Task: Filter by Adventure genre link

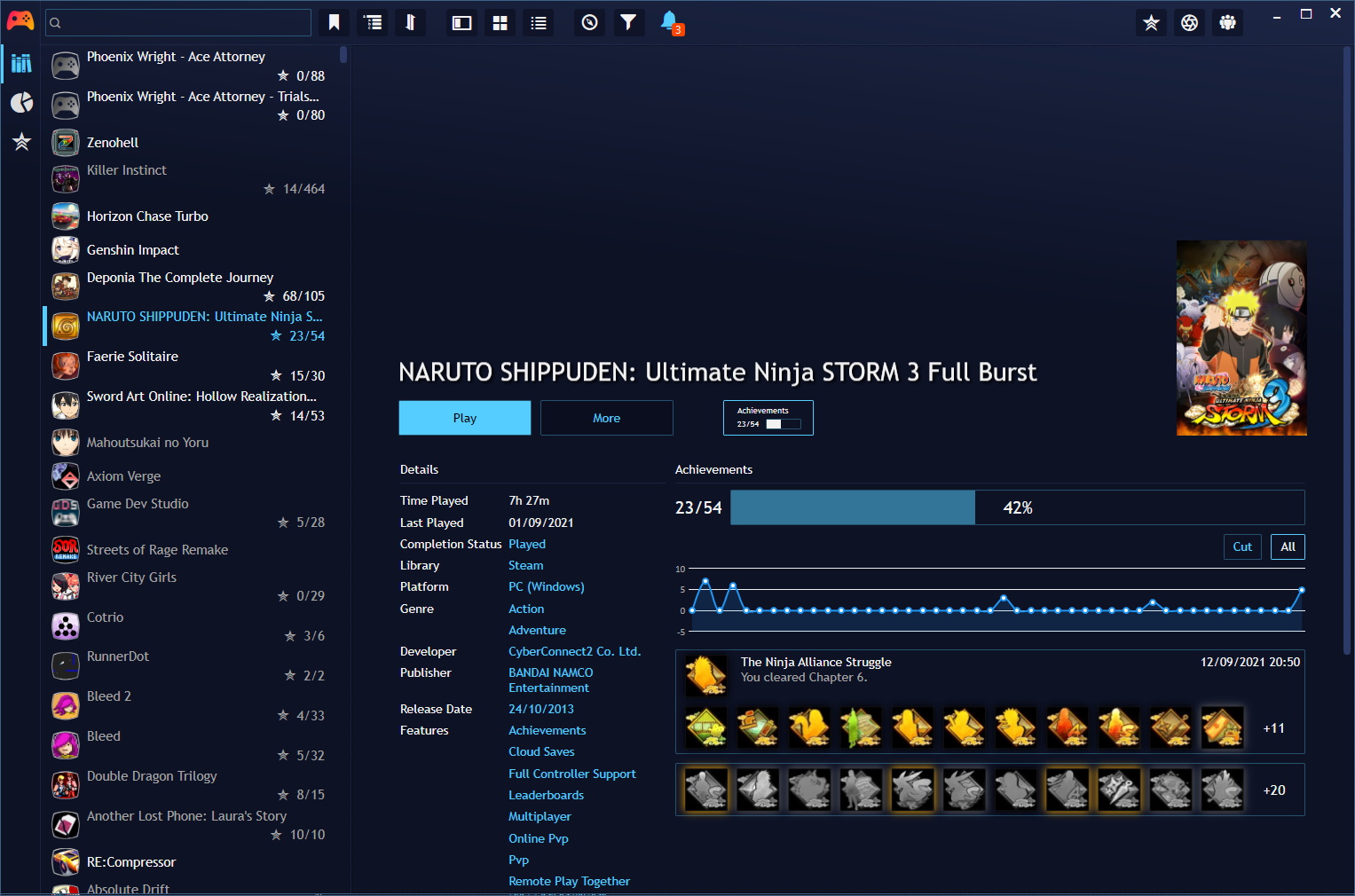Action: [537, 630]
